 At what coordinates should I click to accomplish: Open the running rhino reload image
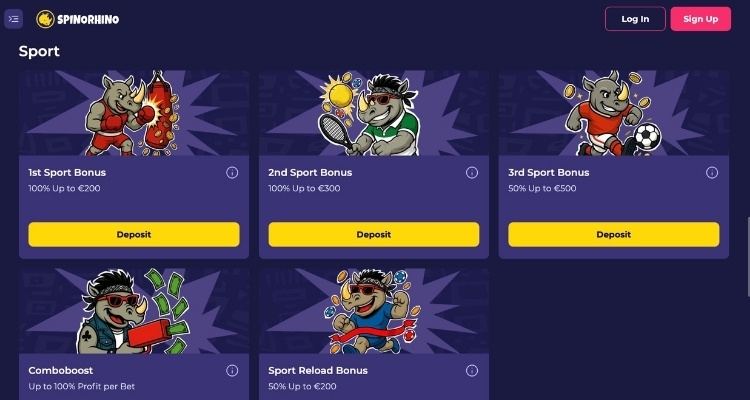tap(374, 311)
